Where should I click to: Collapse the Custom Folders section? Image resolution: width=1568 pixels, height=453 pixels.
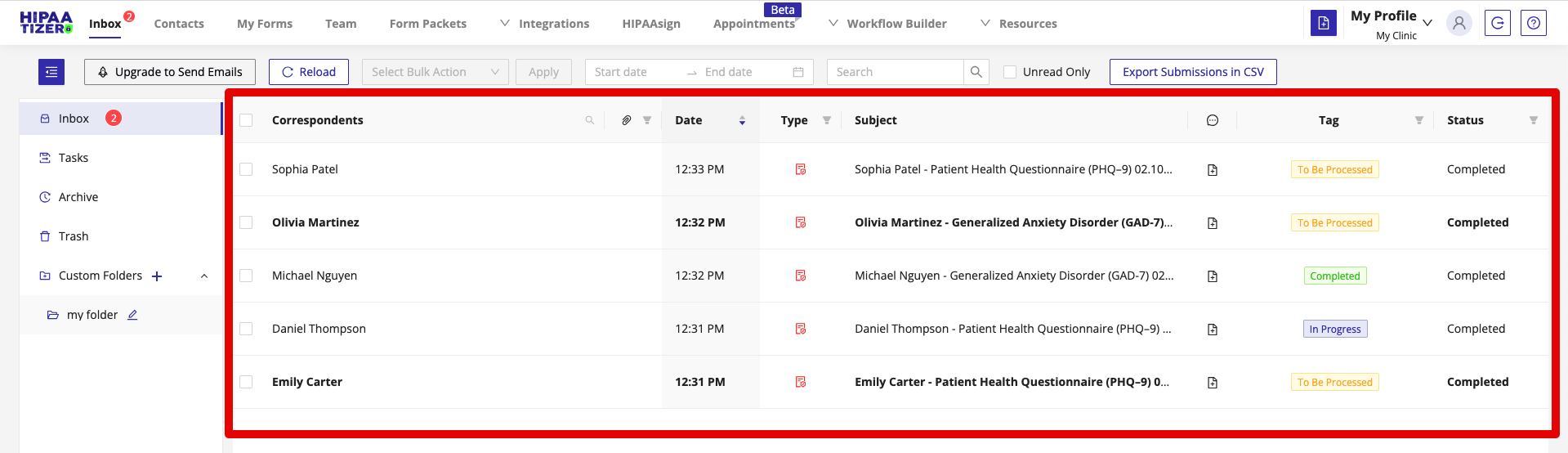pyautogui.click(x=204, y=276)
